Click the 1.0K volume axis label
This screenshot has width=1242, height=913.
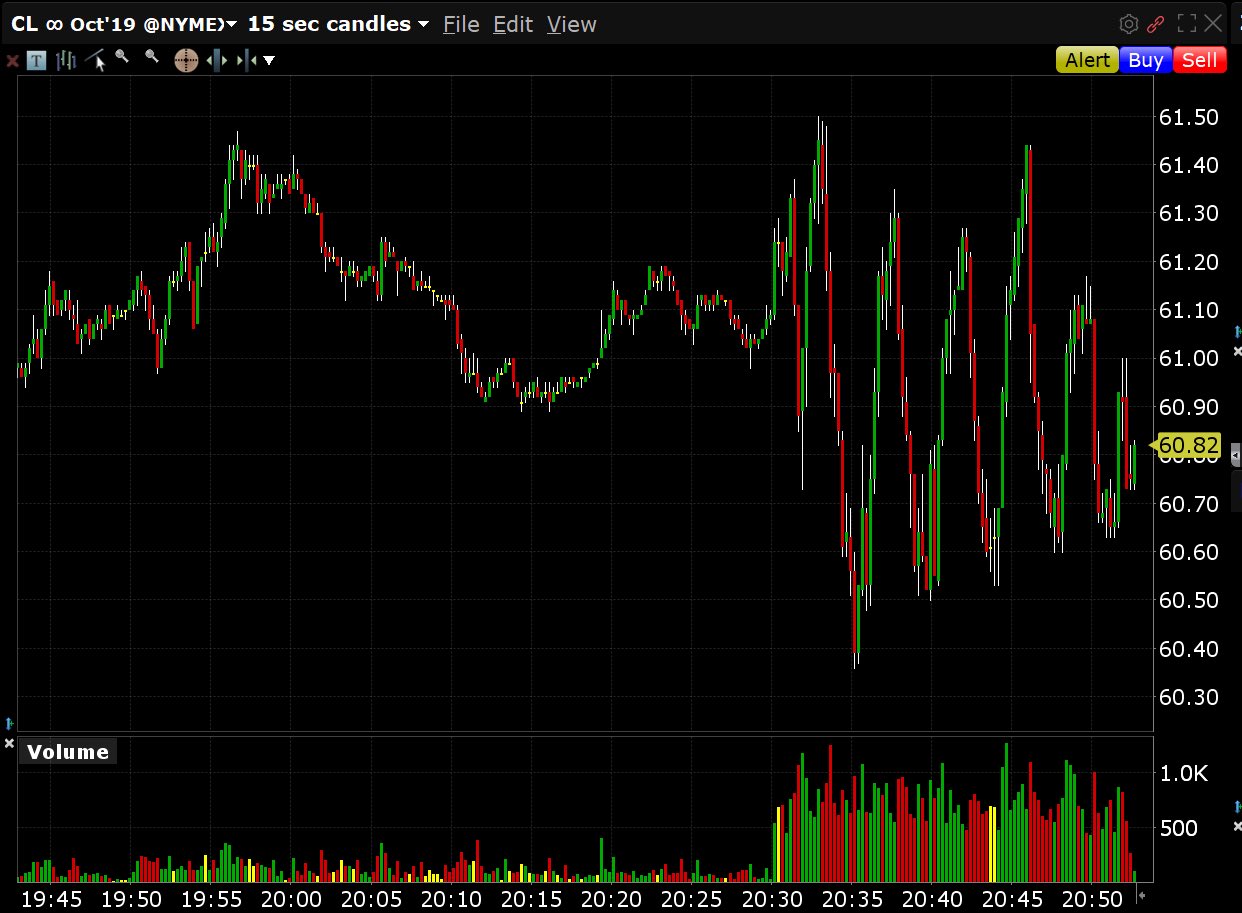coord(1184,773)
